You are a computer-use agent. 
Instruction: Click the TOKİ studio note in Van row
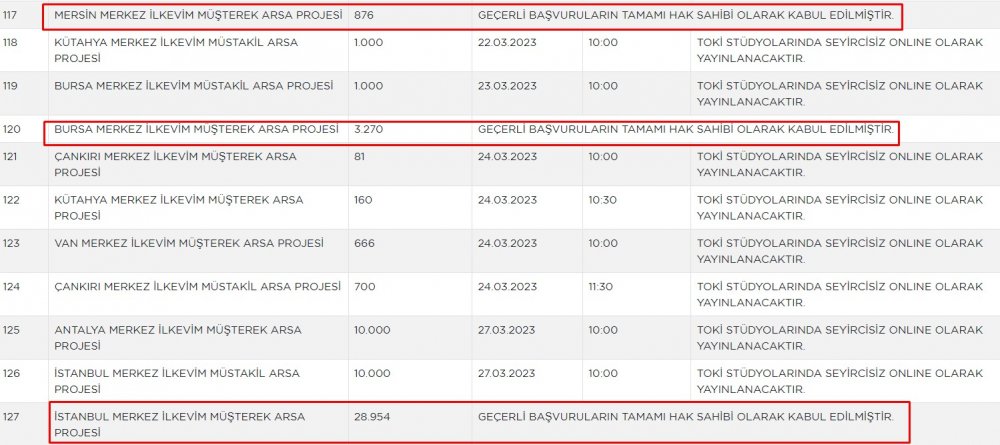[840, 251]
